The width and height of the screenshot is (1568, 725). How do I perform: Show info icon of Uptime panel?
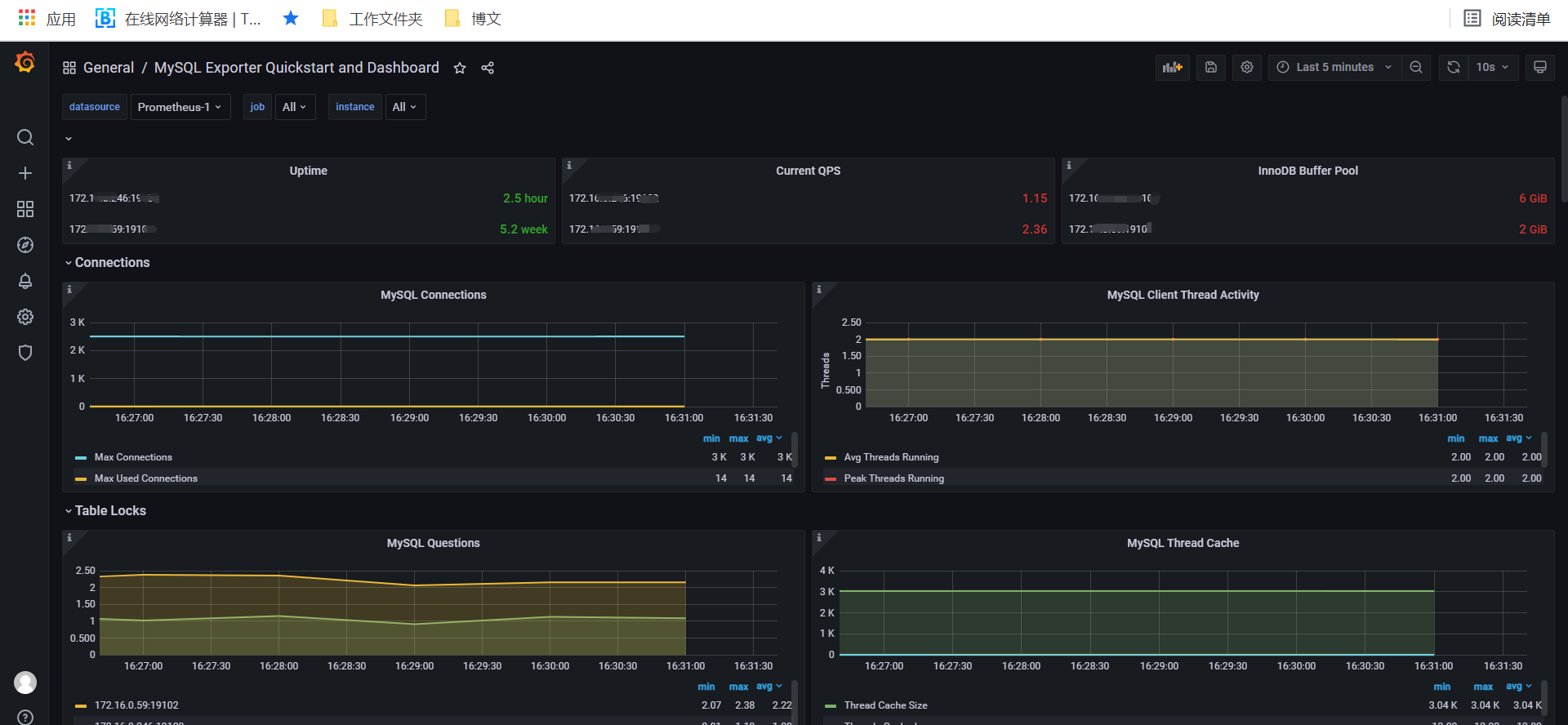pos(69,166)
